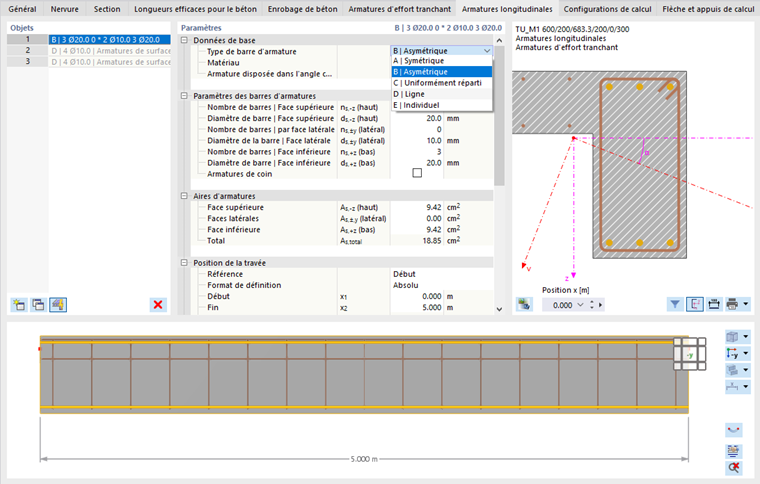Screen dimensions: 760x484
Task: Create a new reinforcement object in Objets list
Action: tap(19, 305)
